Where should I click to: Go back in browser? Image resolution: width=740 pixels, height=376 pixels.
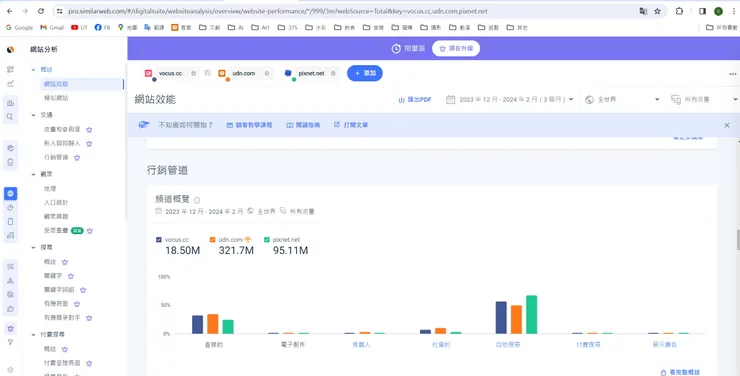(x=10, y=11)
